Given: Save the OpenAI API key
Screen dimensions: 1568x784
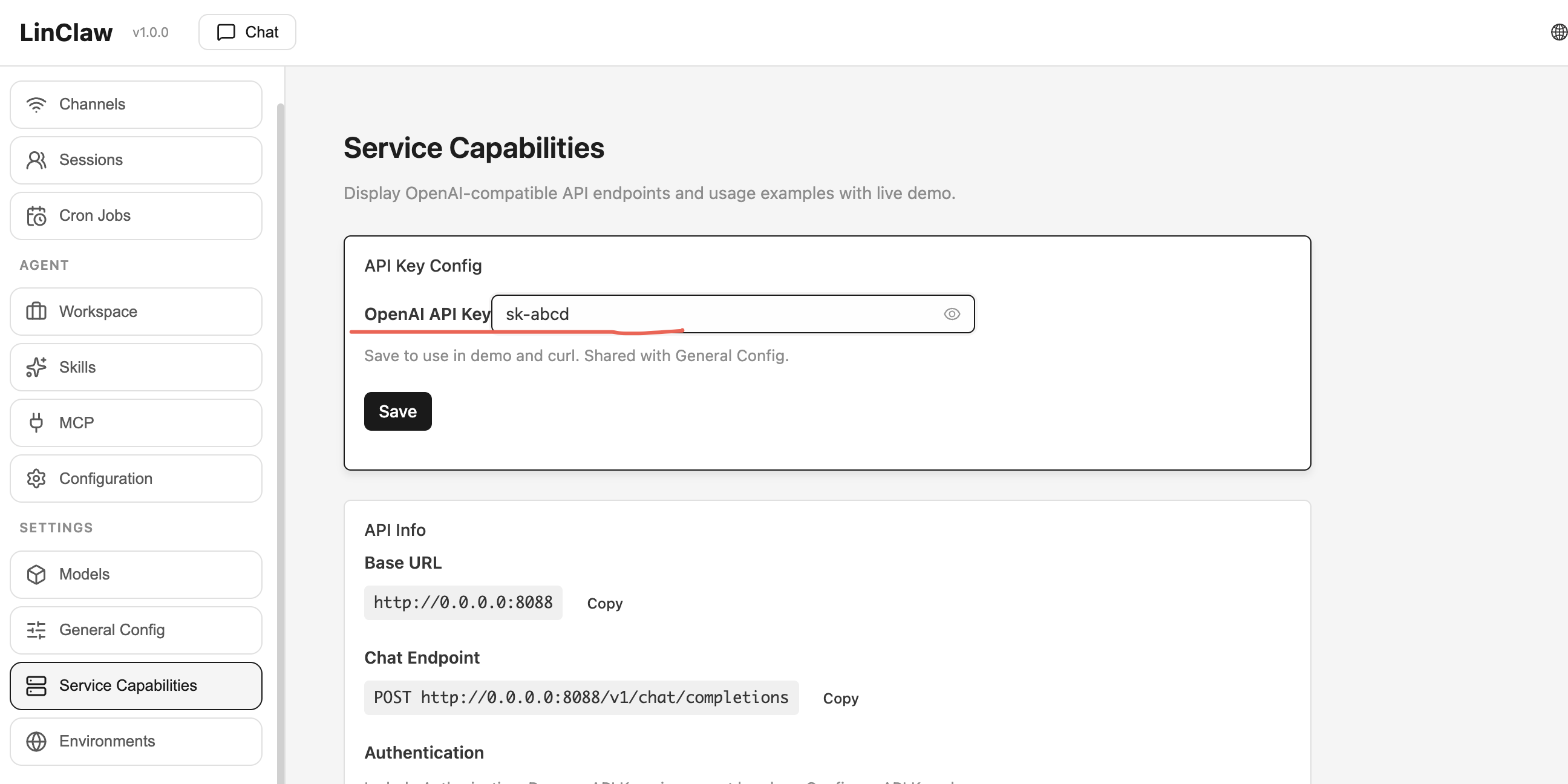Looking at the screenshot, I should [397, 411].
